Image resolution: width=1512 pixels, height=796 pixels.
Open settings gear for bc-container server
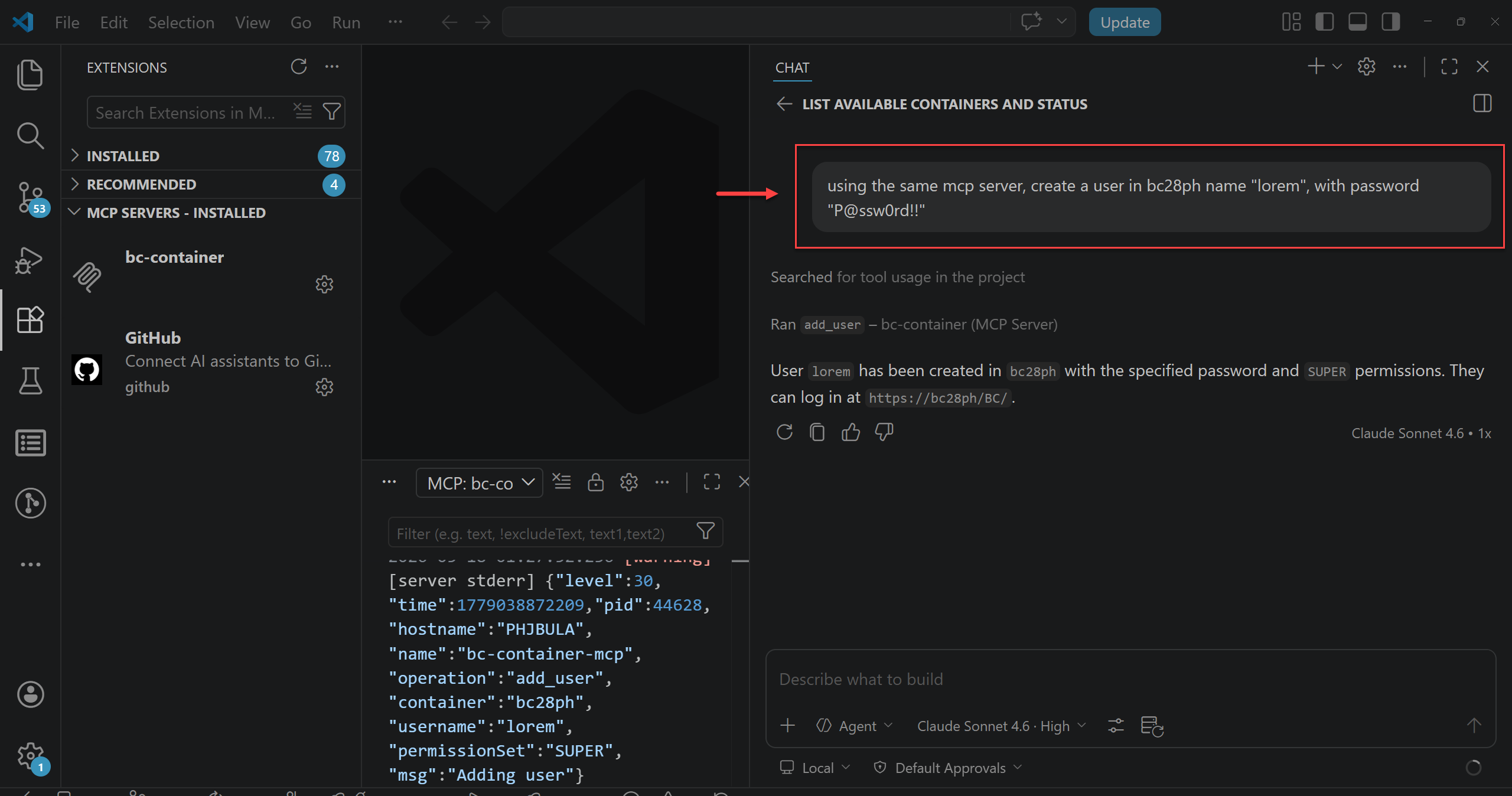pyautogui.click(x=324, y=285)
